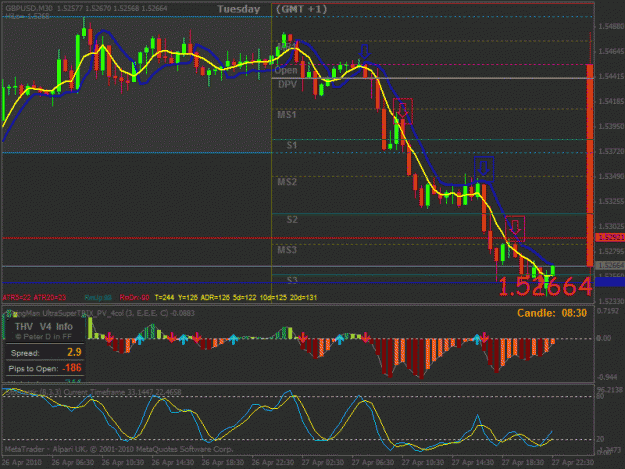Click the '26 Apr 10:30' time axis label
625x469 pixels.
tap(123, 463)
